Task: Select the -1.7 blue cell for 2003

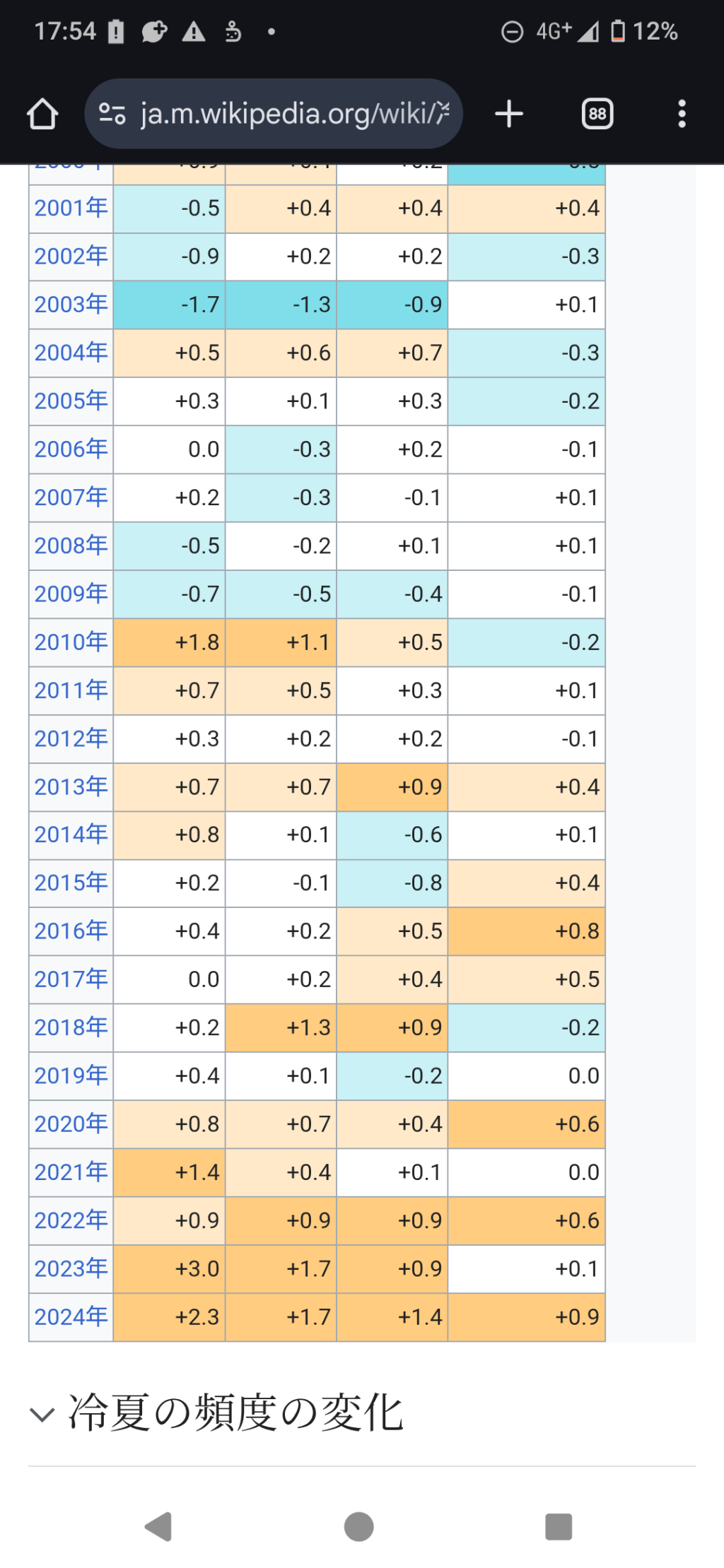Action: point(169,305)
